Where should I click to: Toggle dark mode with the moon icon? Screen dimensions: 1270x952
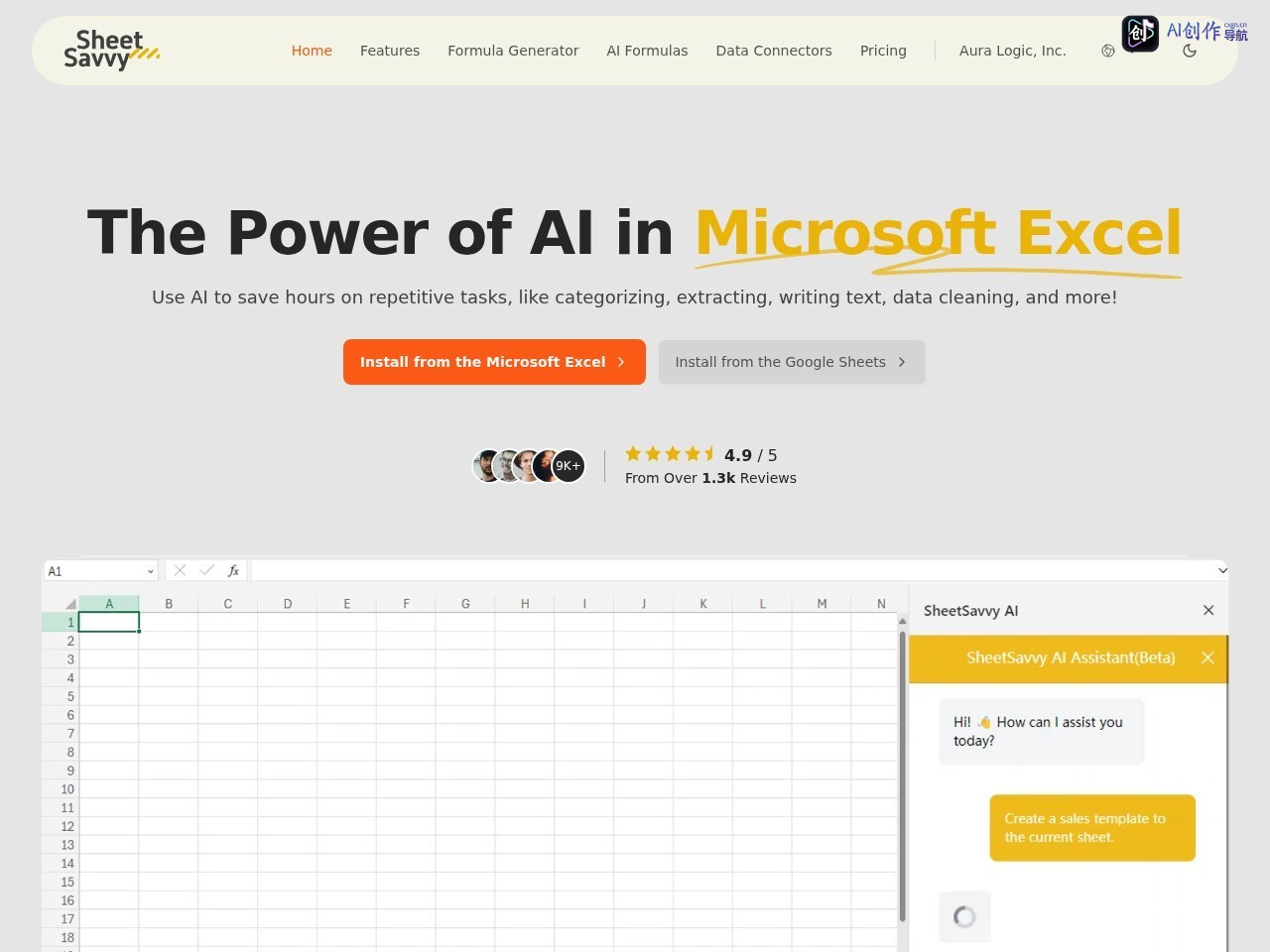tap(1190, 51)
